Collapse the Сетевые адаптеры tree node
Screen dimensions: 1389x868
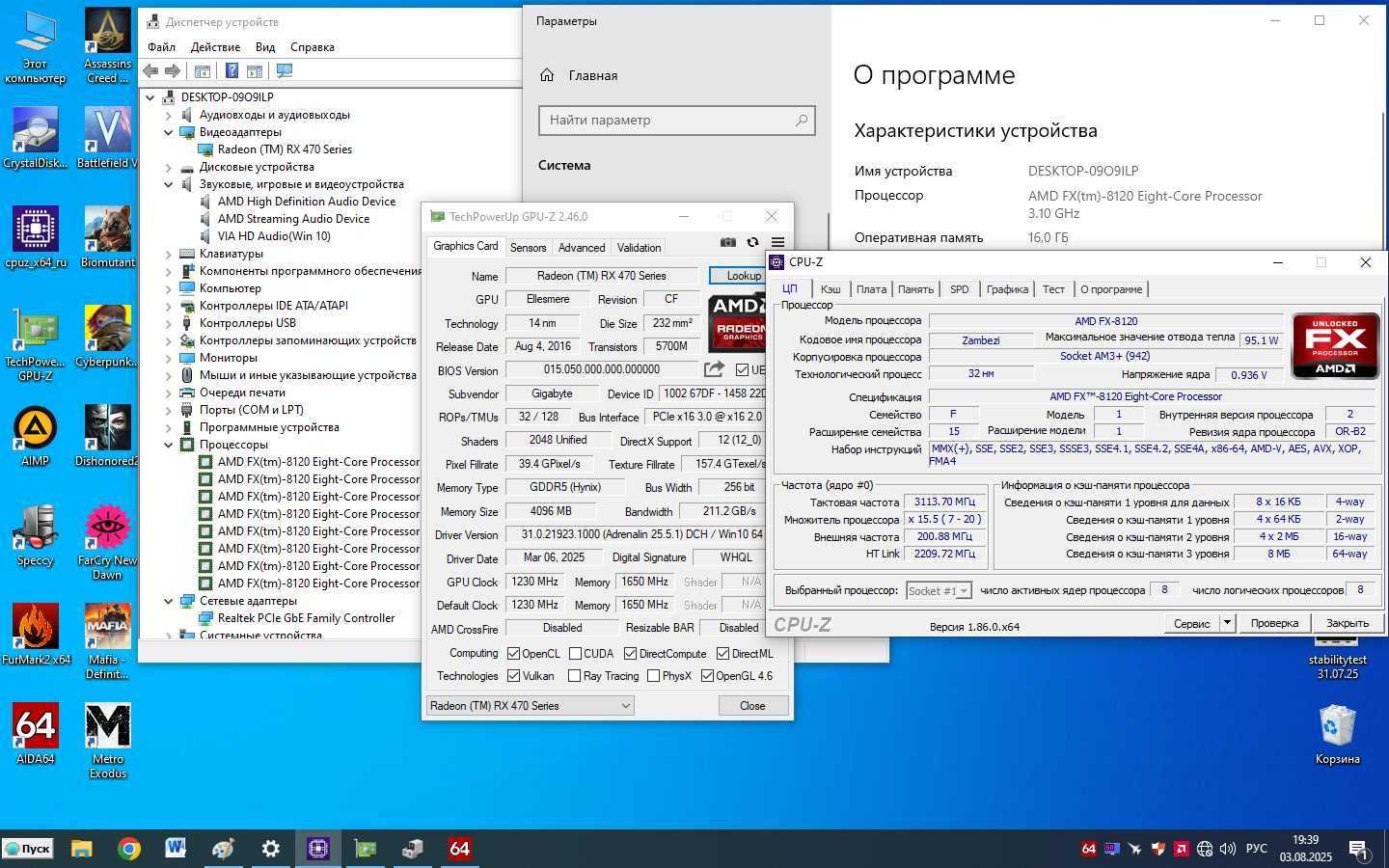(169, 601)
